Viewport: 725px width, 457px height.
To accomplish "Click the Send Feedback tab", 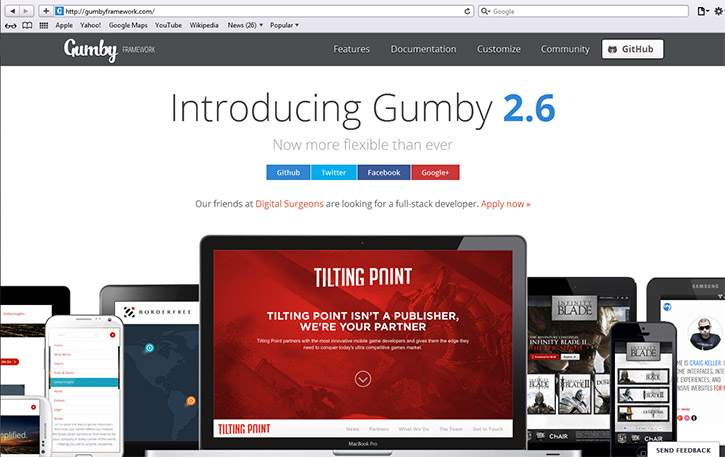I will 683,450.
